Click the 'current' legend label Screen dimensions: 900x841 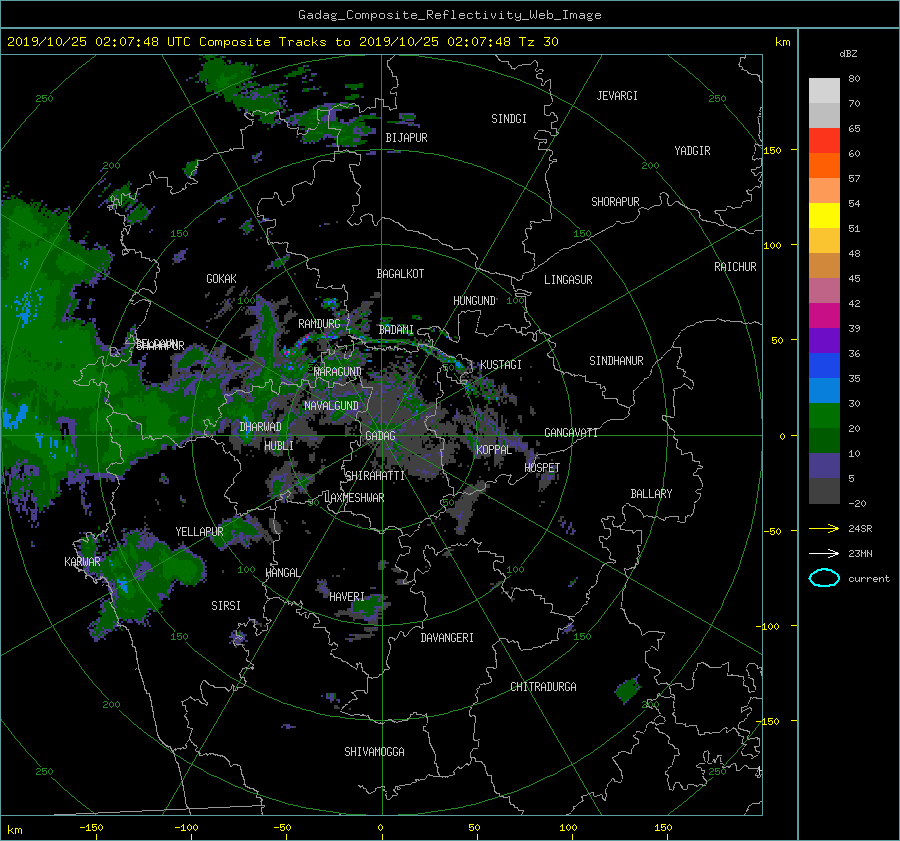click(868, 579)
